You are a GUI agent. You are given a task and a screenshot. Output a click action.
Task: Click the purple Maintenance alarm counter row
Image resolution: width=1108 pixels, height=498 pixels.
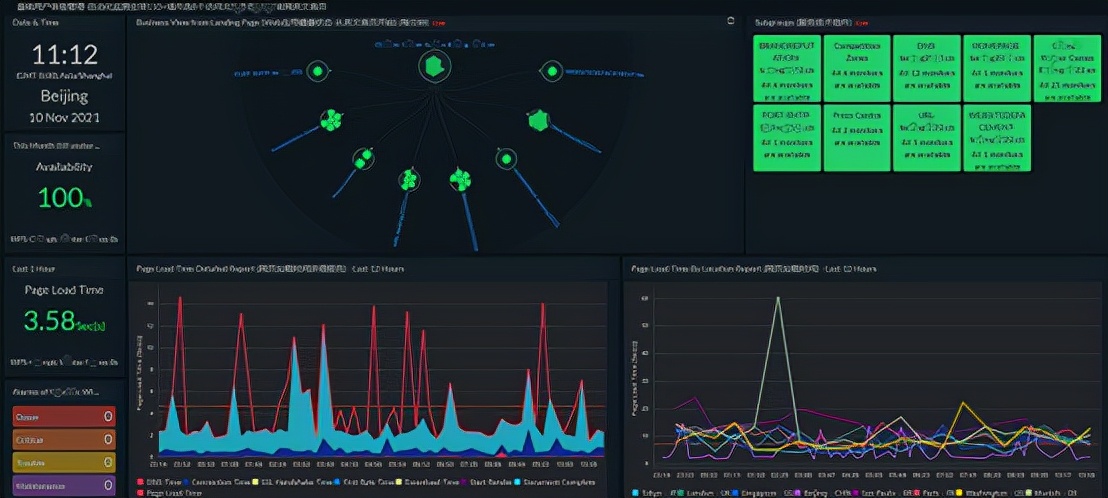[64, 485]
